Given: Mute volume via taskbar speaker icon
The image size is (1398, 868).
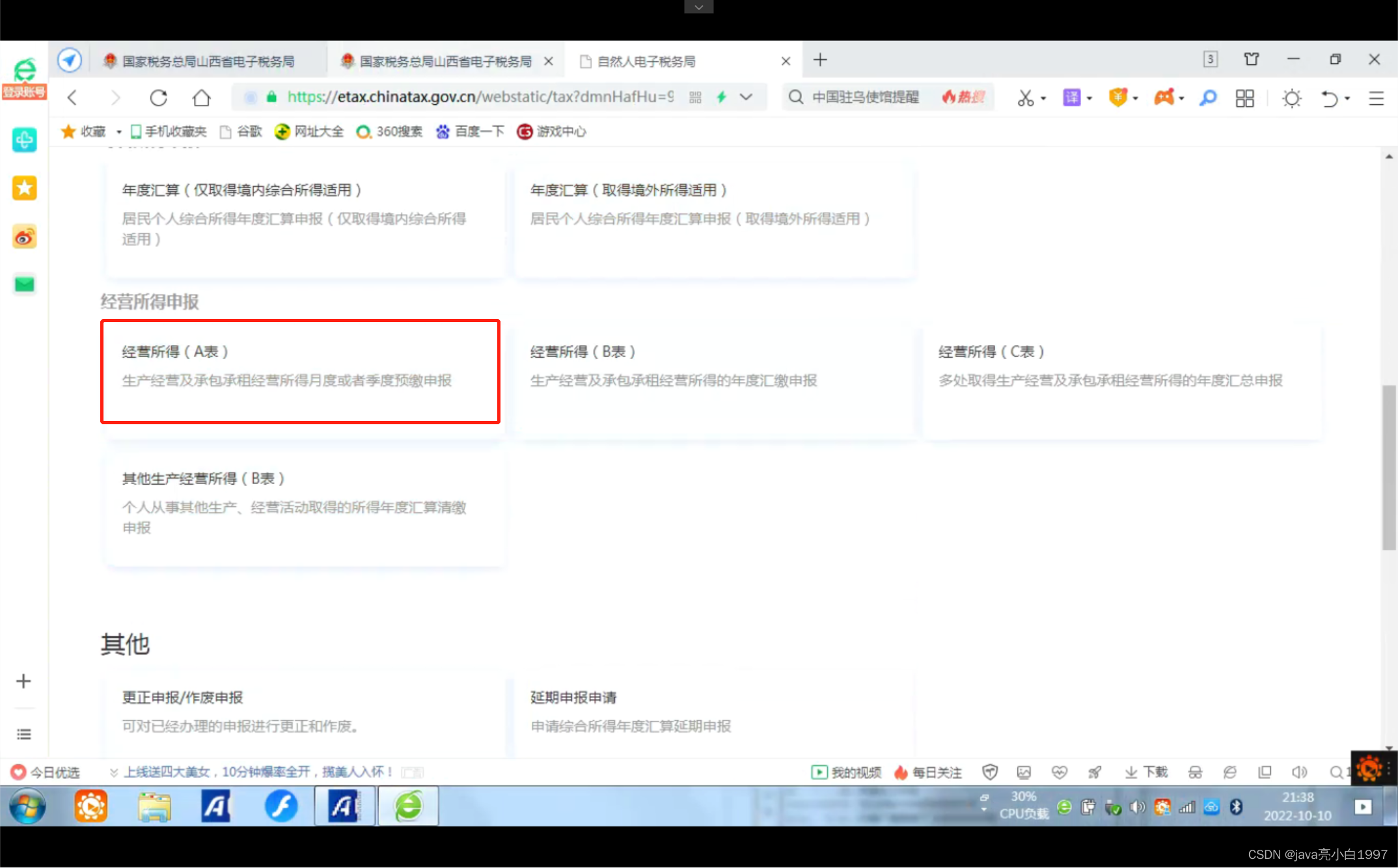Looking at the screenshot, I should [x=1138, y=807].
